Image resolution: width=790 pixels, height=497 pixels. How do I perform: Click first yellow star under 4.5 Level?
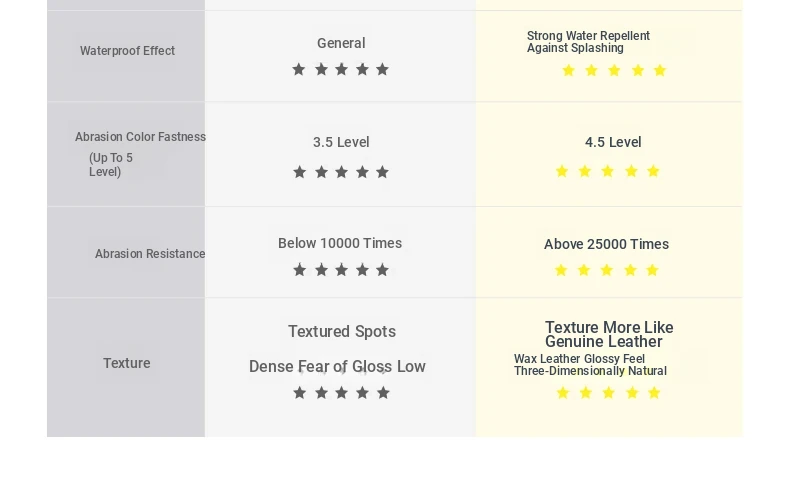point(561,171)
